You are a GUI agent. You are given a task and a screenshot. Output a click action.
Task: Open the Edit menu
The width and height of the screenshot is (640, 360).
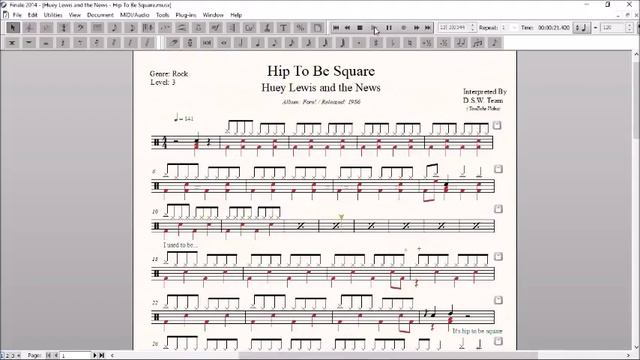33,15
